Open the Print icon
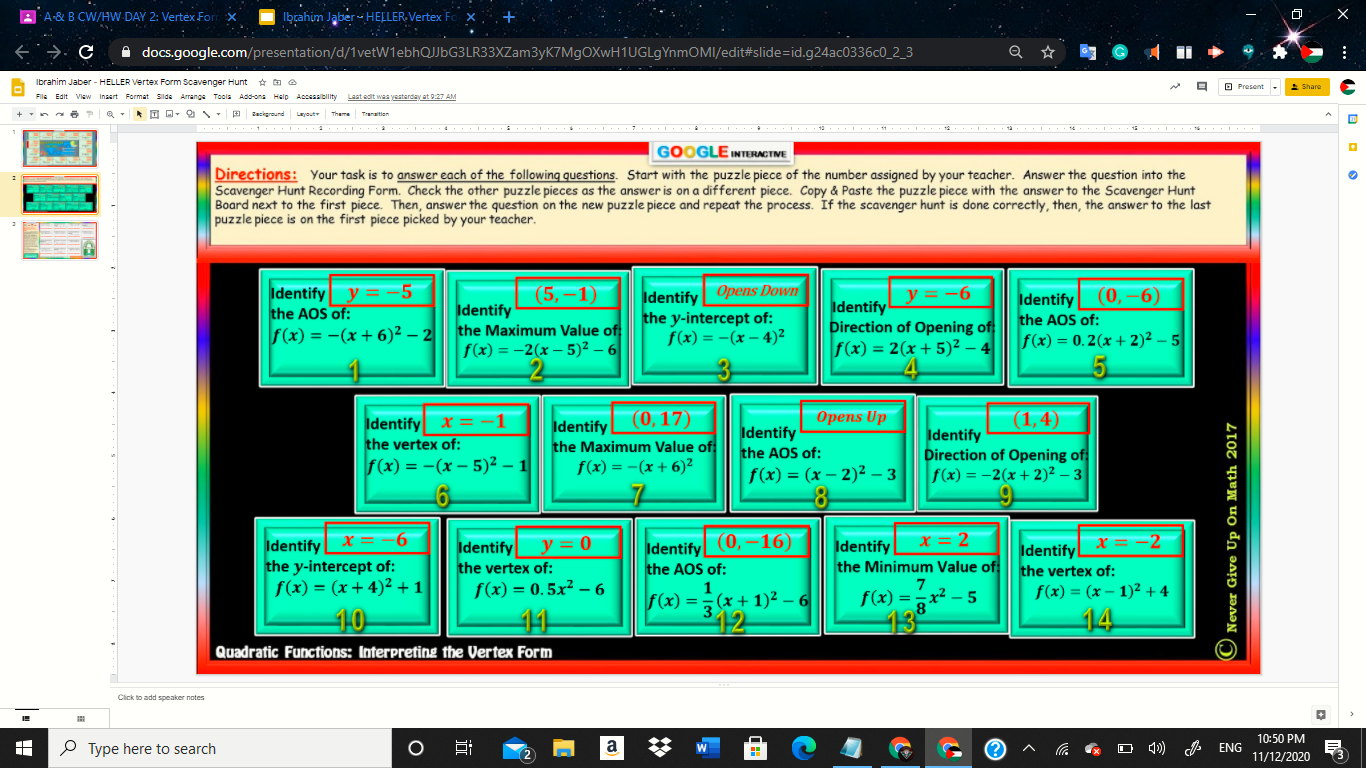 click(x=74, y=113)
